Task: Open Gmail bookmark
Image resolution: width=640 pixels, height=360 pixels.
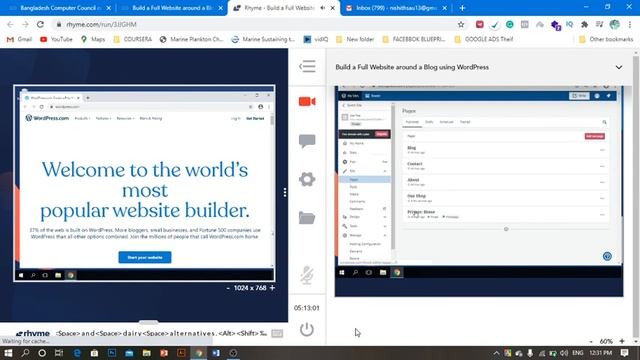Action: (19, 39)
